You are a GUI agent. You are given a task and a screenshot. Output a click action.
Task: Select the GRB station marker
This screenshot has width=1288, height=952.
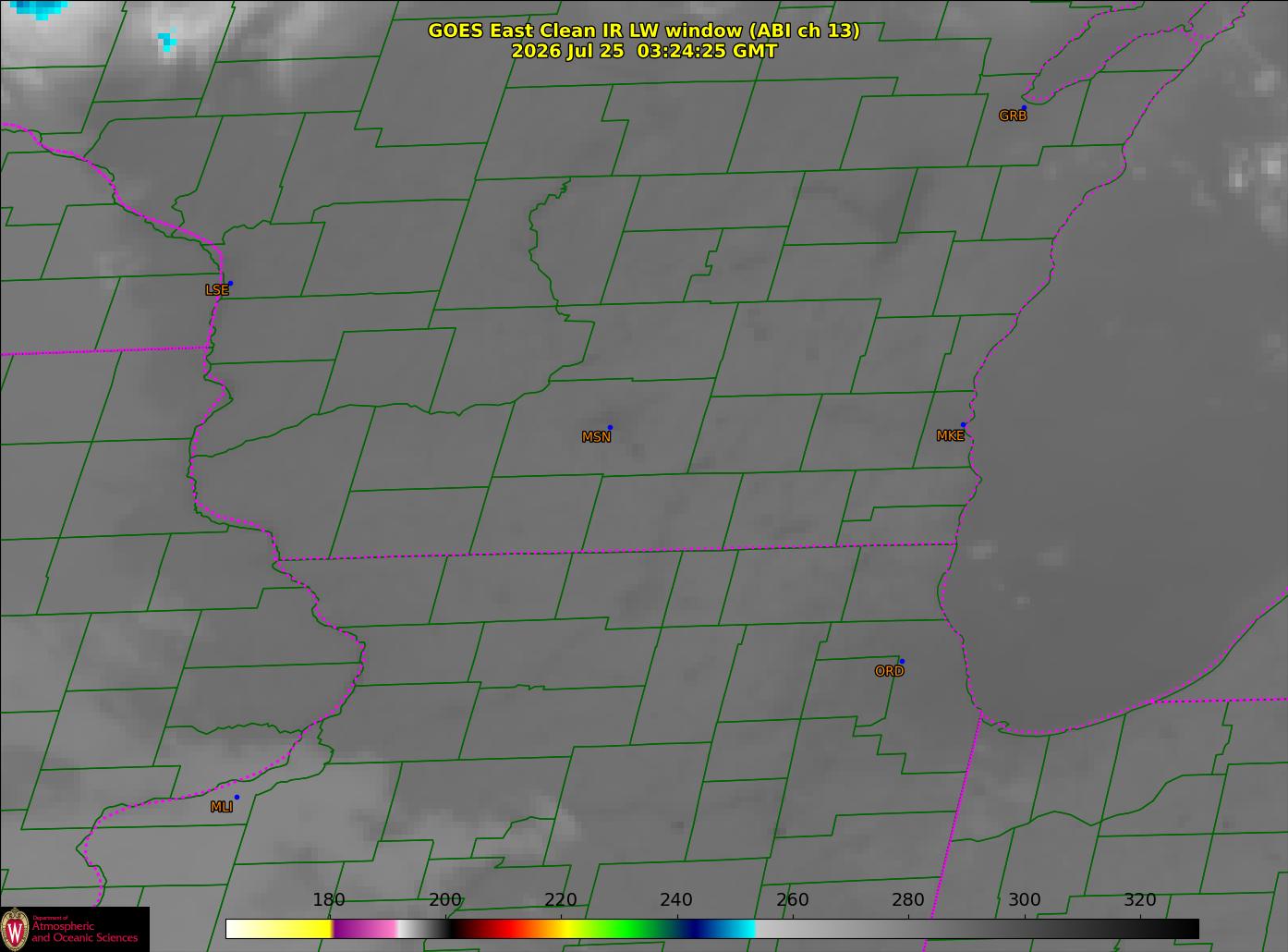tap(1024, 107)
